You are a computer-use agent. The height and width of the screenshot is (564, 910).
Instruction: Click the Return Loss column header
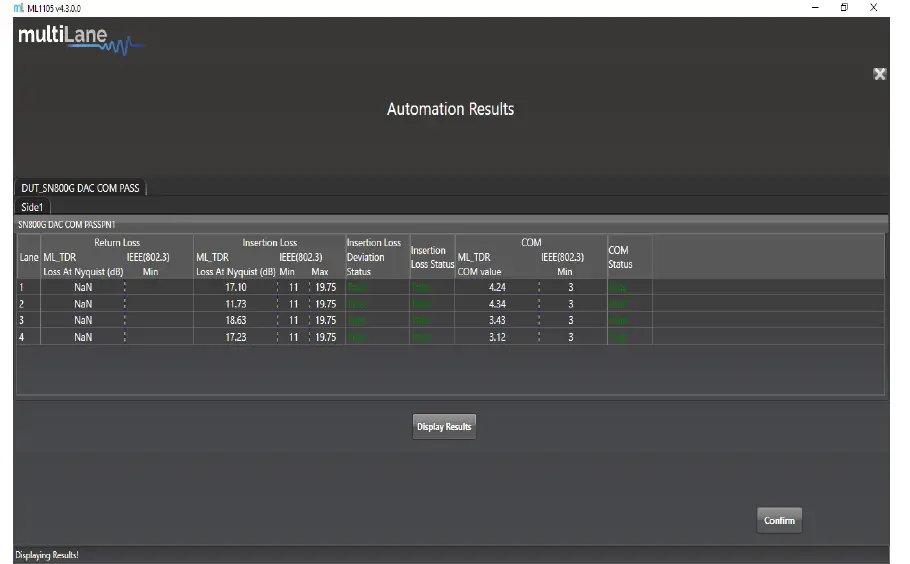pyautogui.click(x=117, y=243)
